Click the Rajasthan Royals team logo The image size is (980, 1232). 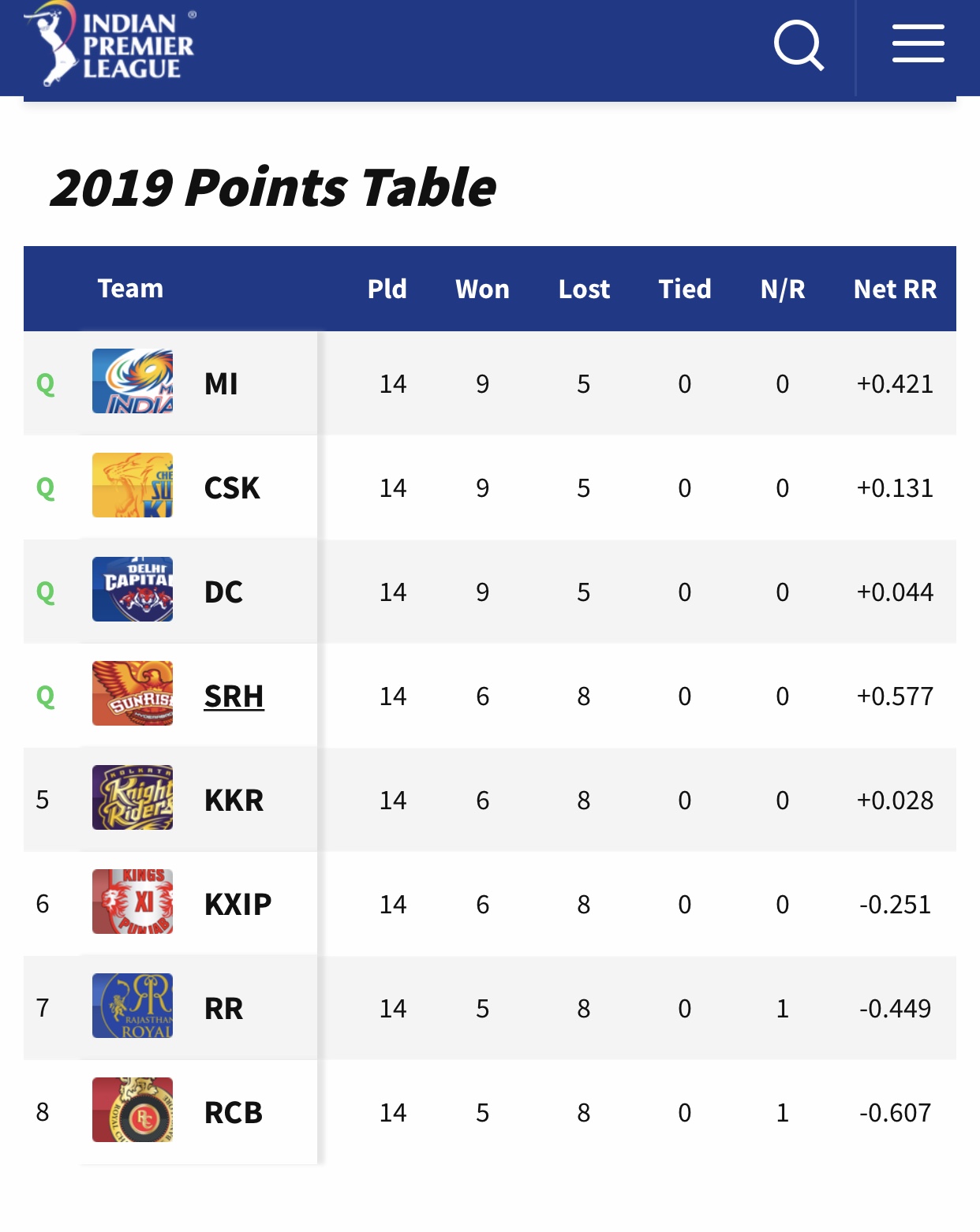click(x=133, y=1006)
